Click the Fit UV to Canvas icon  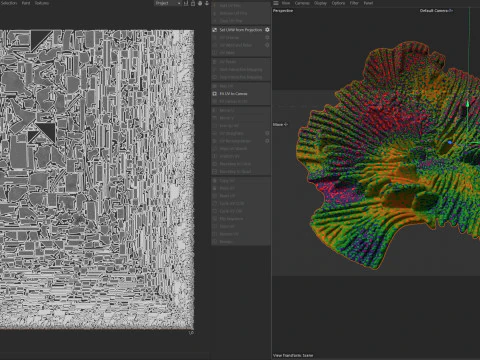[215, 94]
